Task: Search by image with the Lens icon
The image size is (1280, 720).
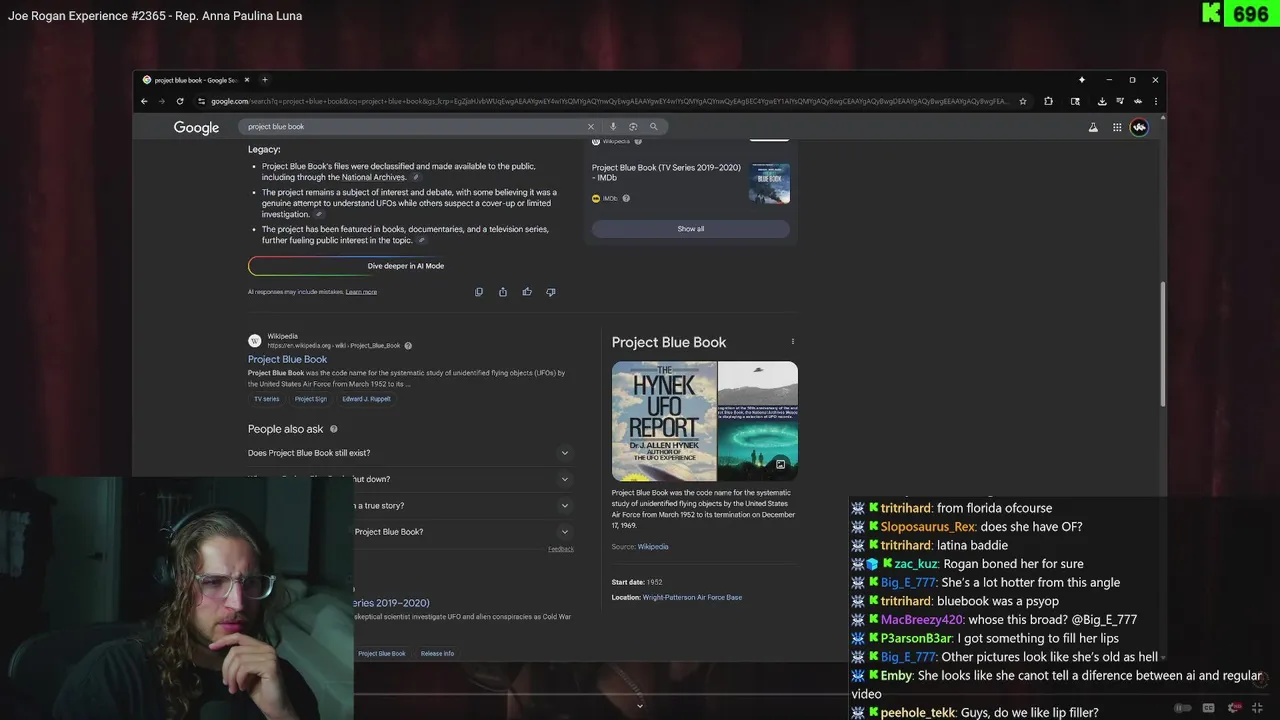Action: pyautogui.click(x=633, y=127)
